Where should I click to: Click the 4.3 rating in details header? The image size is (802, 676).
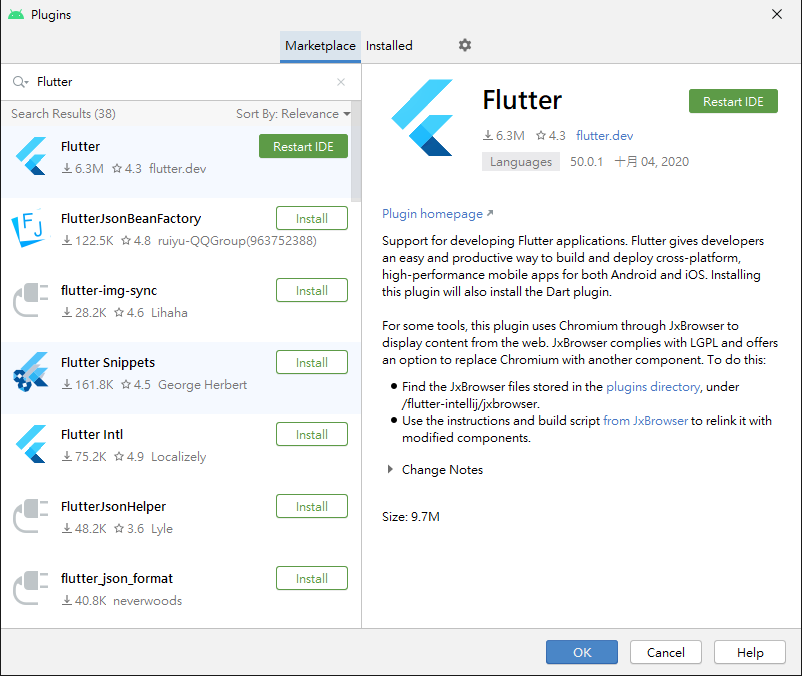551,136
